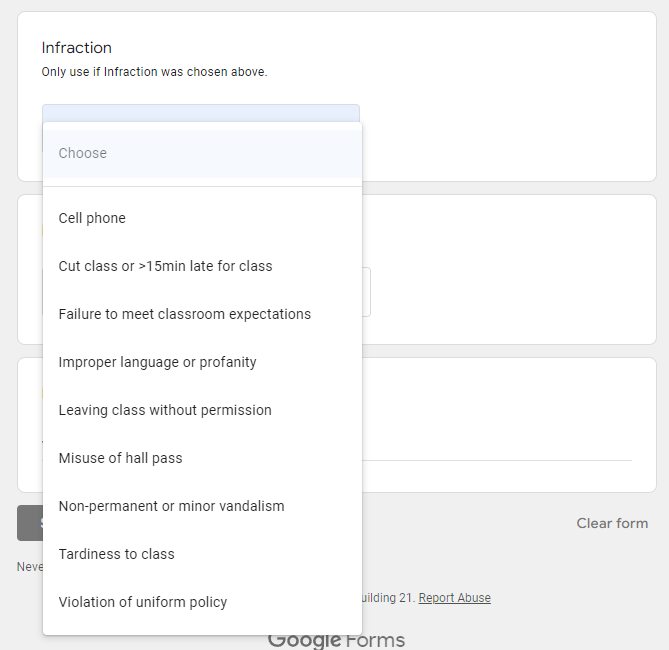The image size is (669, 650).
Task: Select the placeholder "Choose" option
Action: point(83,153)
